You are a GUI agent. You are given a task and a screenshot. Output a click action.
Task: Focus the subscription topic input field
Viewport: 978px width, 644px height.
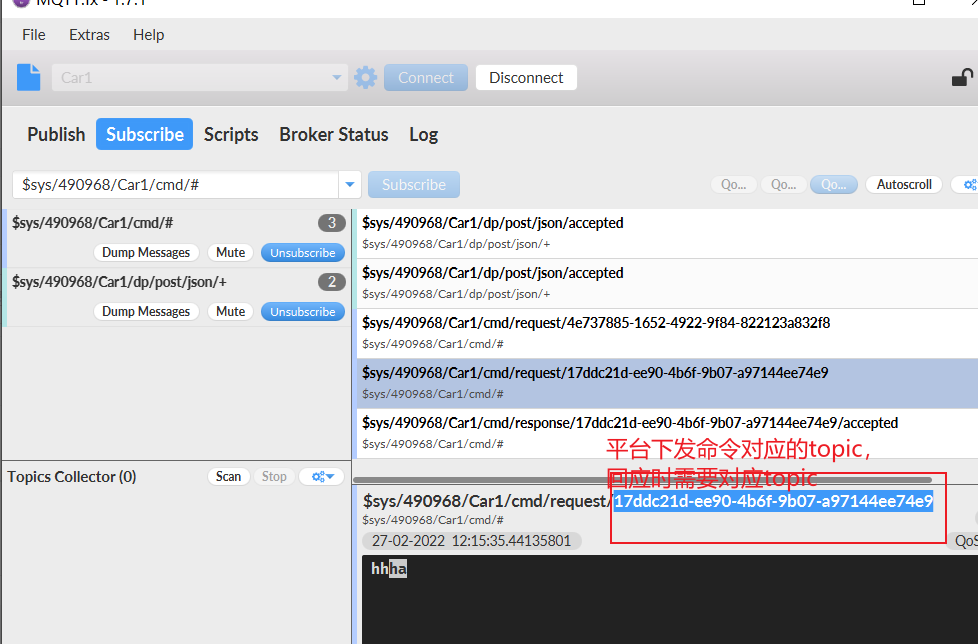click(176, 185)
